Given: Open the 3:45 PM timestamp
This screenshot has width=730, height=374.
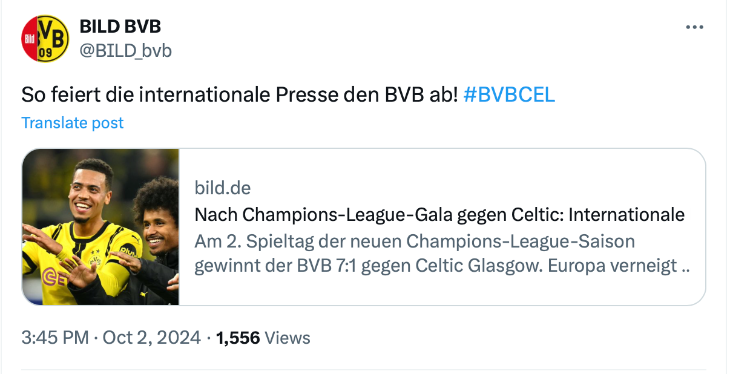Looking at the screenshot, I should (55, 338).
